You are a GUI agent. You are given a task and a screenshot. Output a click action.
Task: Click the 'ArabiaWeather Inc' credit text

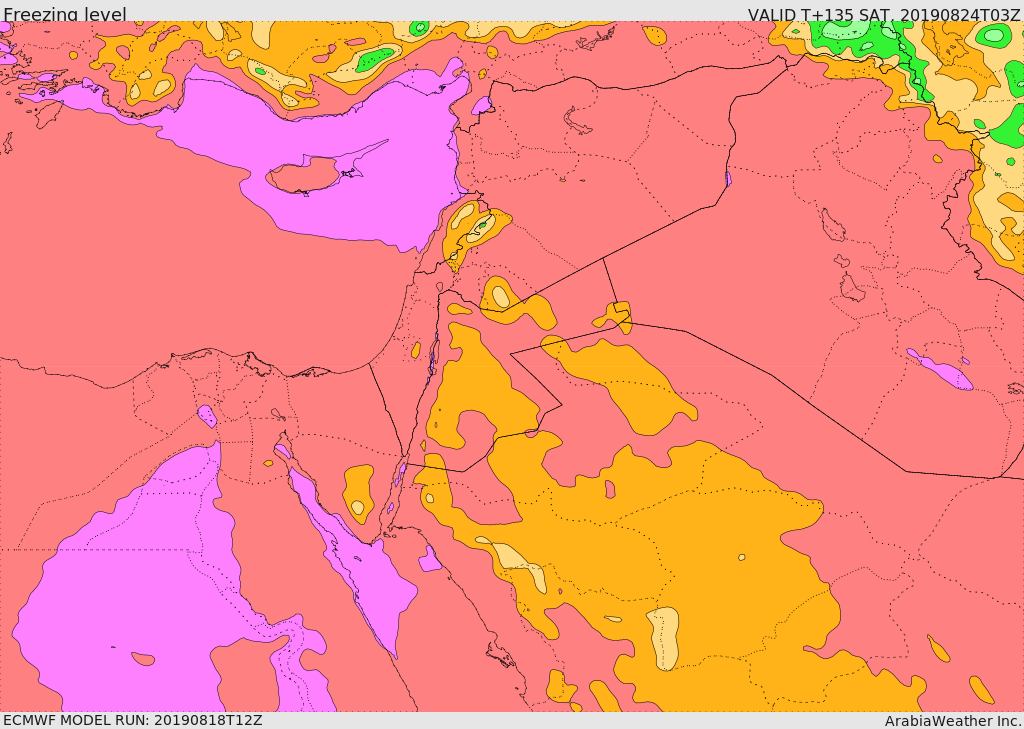click(953, 721)
